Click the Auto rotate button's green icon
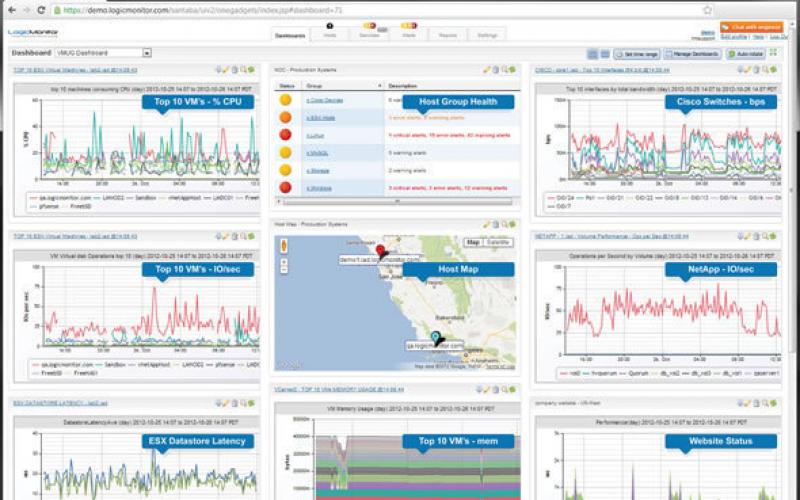 point(730,53)
